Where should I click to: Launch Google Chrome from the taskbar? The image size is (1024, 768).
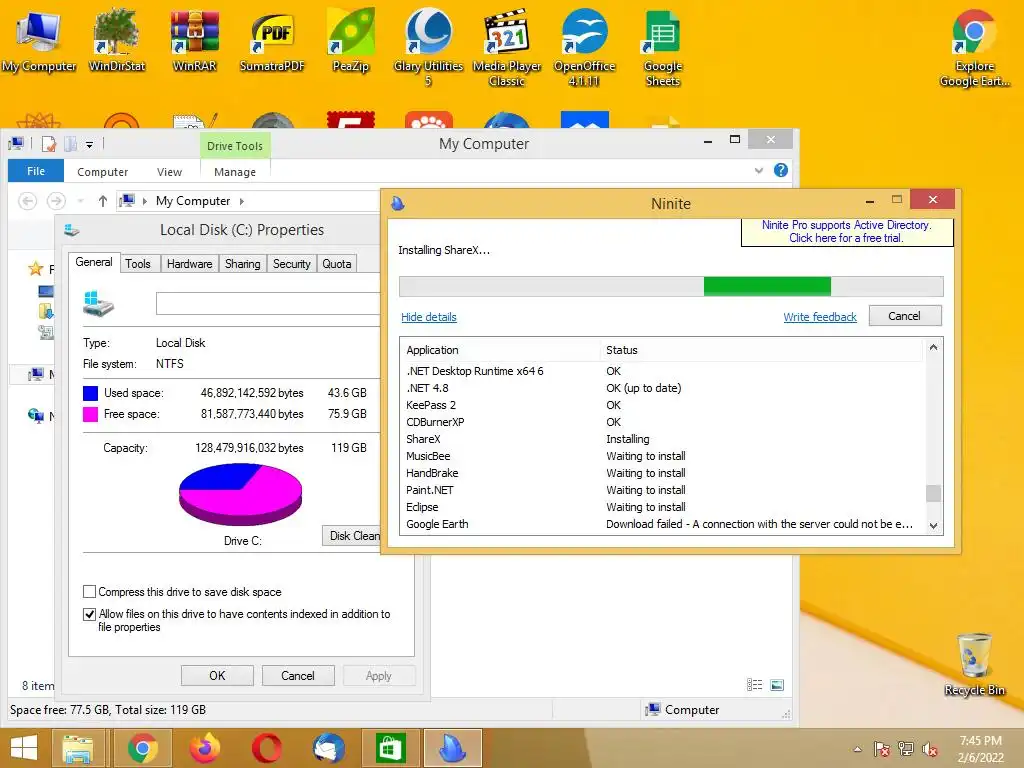[142, 748]
